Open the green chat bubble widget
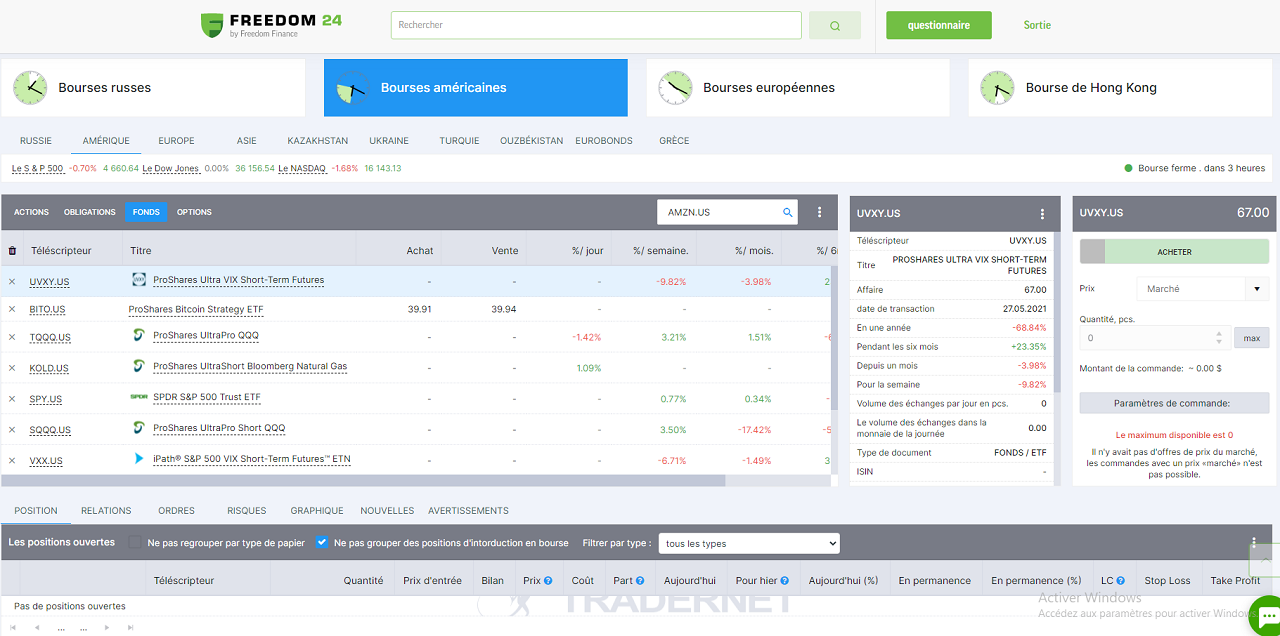Image resolution: width=1280 pixels, height=636 pixels. coord(1267,616)
